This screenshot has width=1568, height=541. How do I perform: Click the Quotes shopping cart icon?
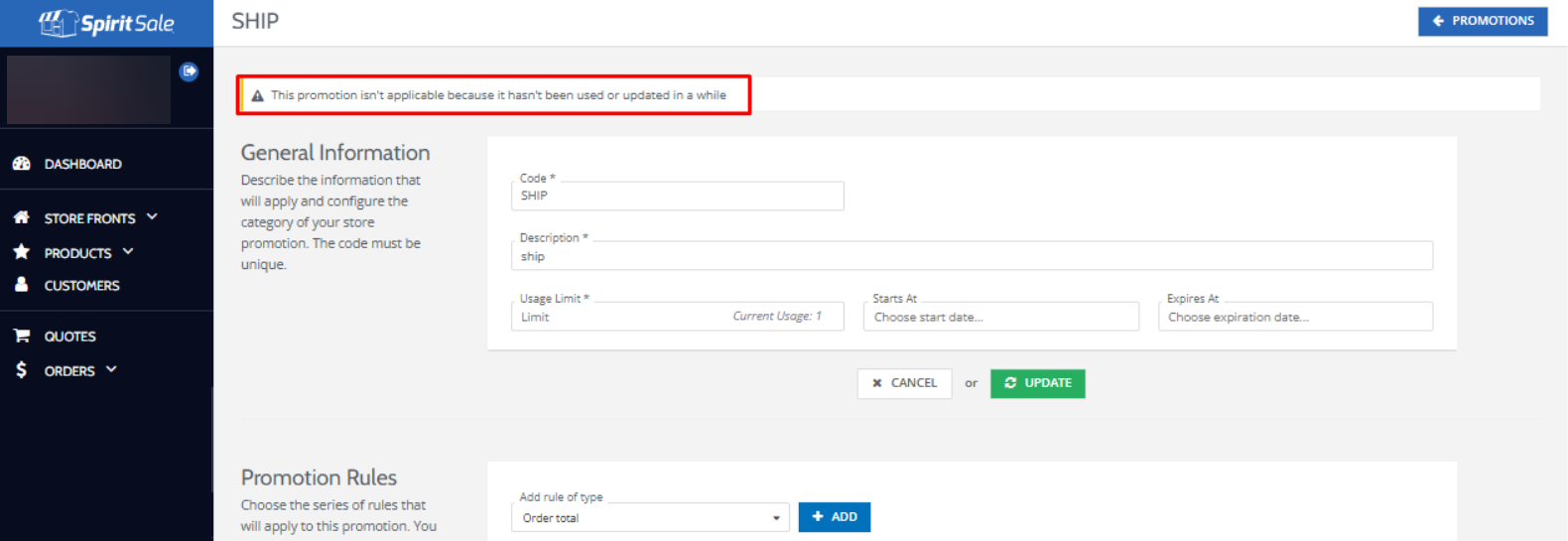(22, 336)
